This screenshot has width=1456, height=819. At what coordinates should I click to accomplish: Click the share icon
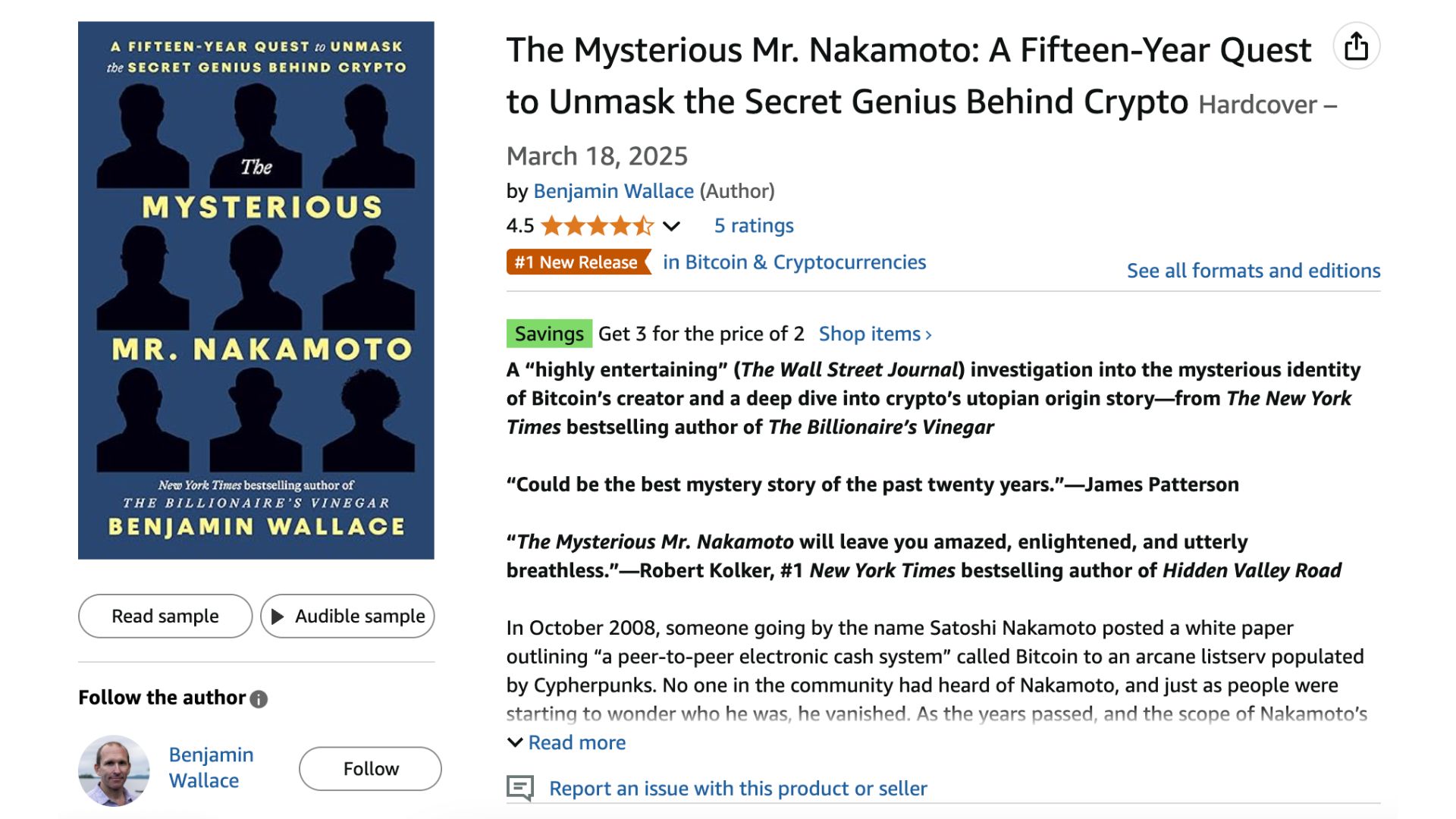tap(1356, 46)
